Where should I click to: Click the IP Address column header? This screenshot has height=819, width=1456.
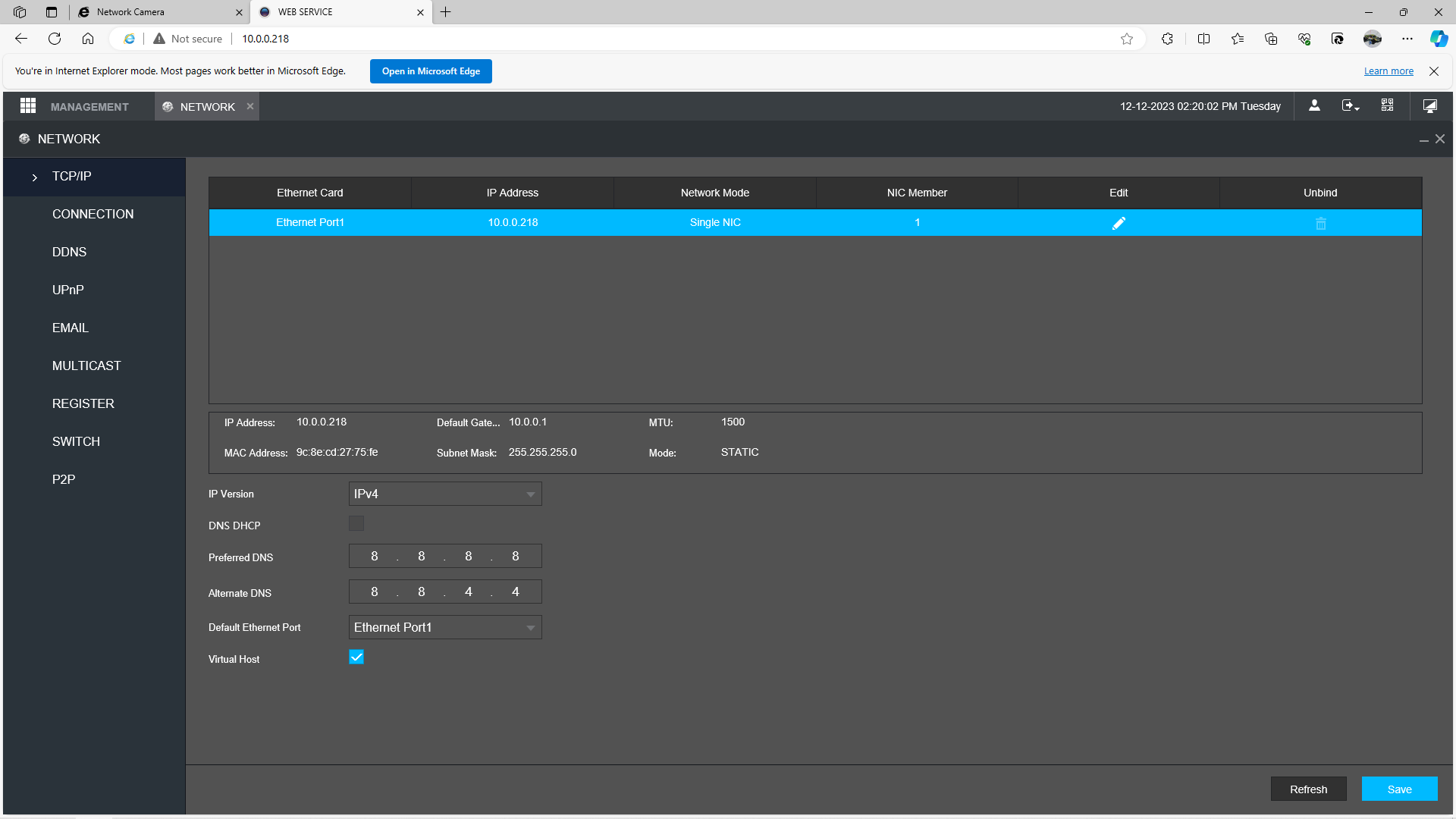coord(513,193)
